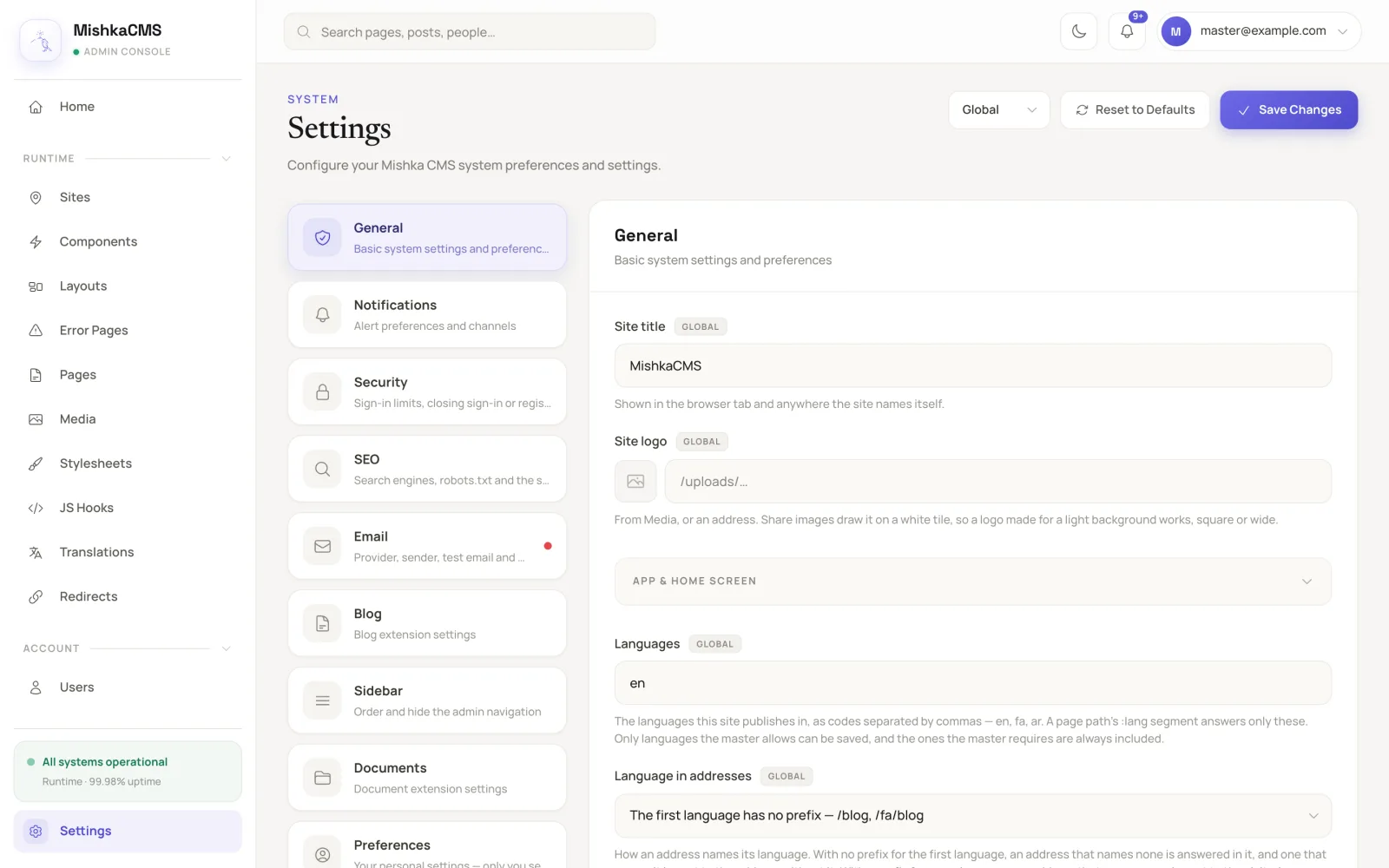Image resolution: width=1389 pixels, height=868 pixels.
Task: Open the Notifications settings tab
Action: [427, 314]
